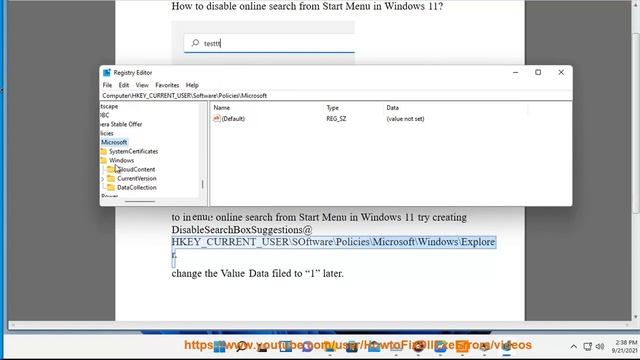Click the Name column header

point(222,108)
